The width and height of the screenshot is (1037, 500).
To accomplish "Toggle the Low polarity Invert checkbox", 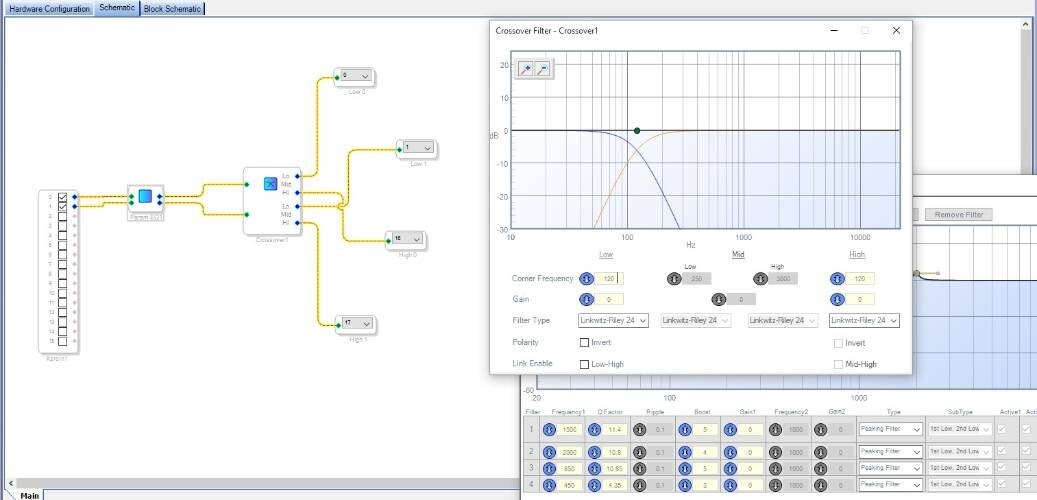I will 585,343.
